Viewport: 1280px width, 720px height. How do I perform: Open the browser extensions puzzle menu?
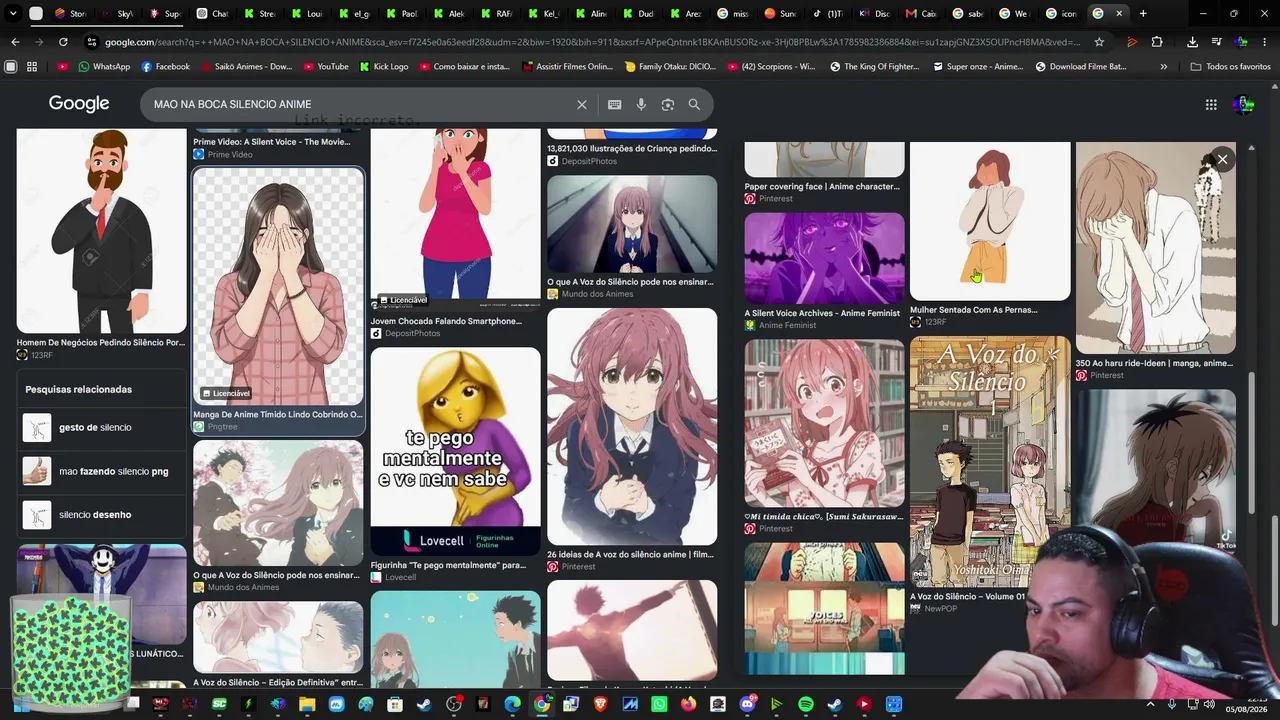point(1157,42)
